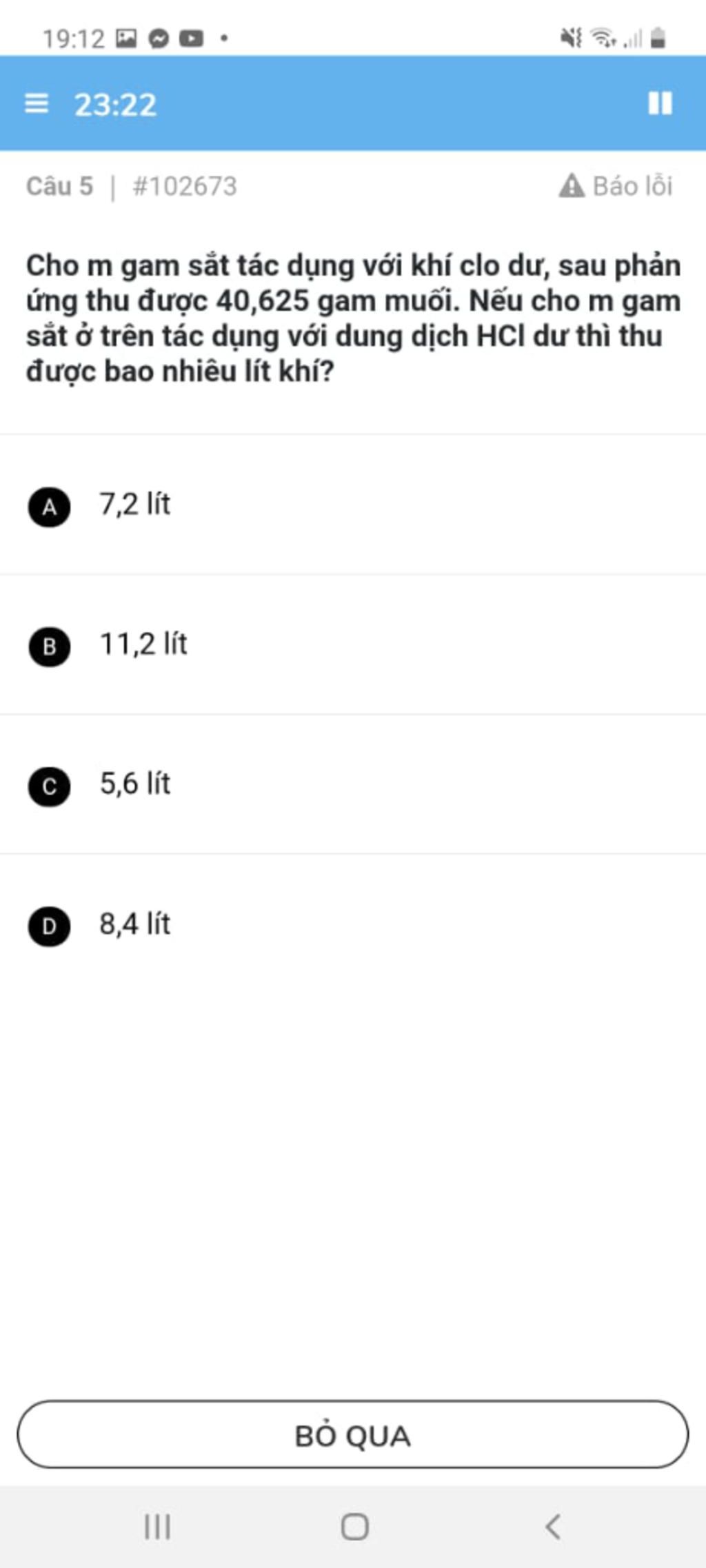
Task: Tap the YouTube notification icon
Action: pos(192,39)
